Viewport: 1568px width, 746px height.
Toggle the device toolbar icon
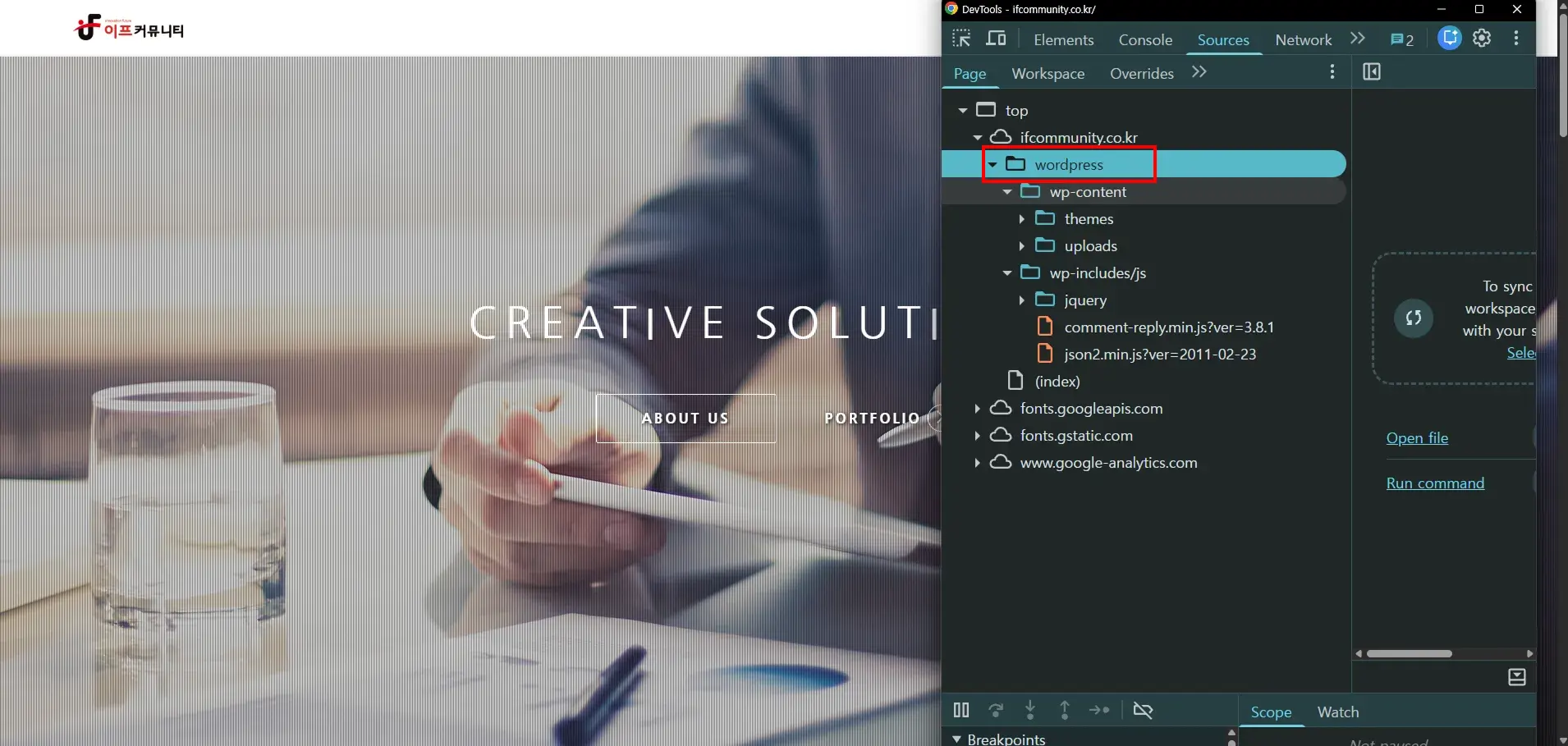pyautogui.click(x=996, y=39)
